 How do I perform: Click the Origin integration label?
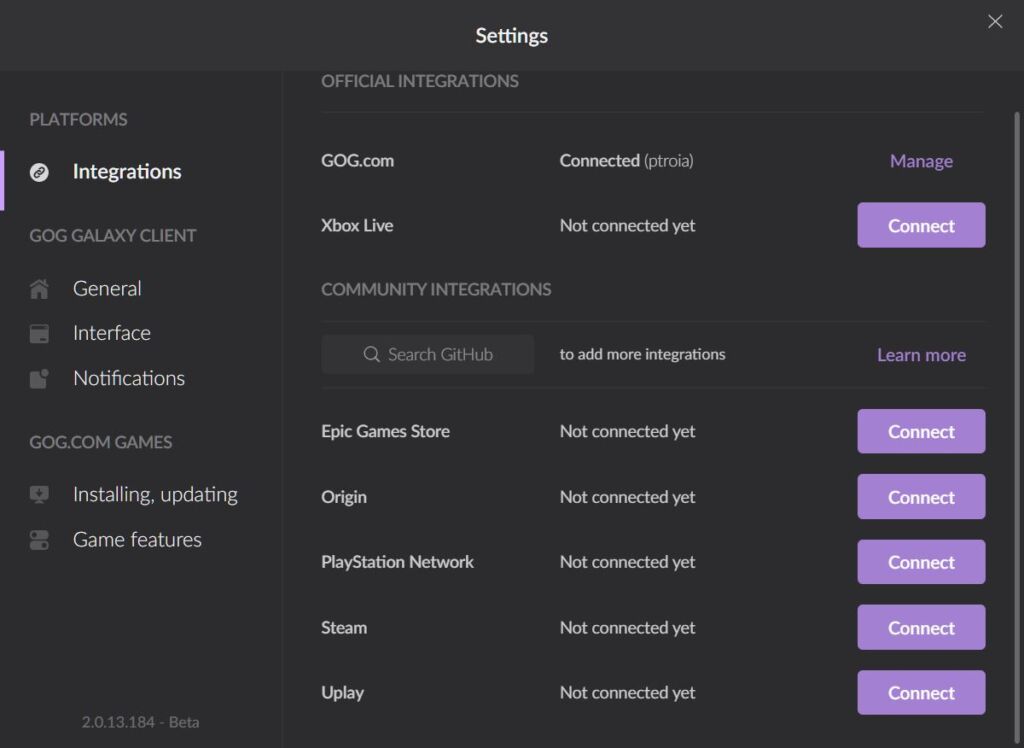coord(344,497)
